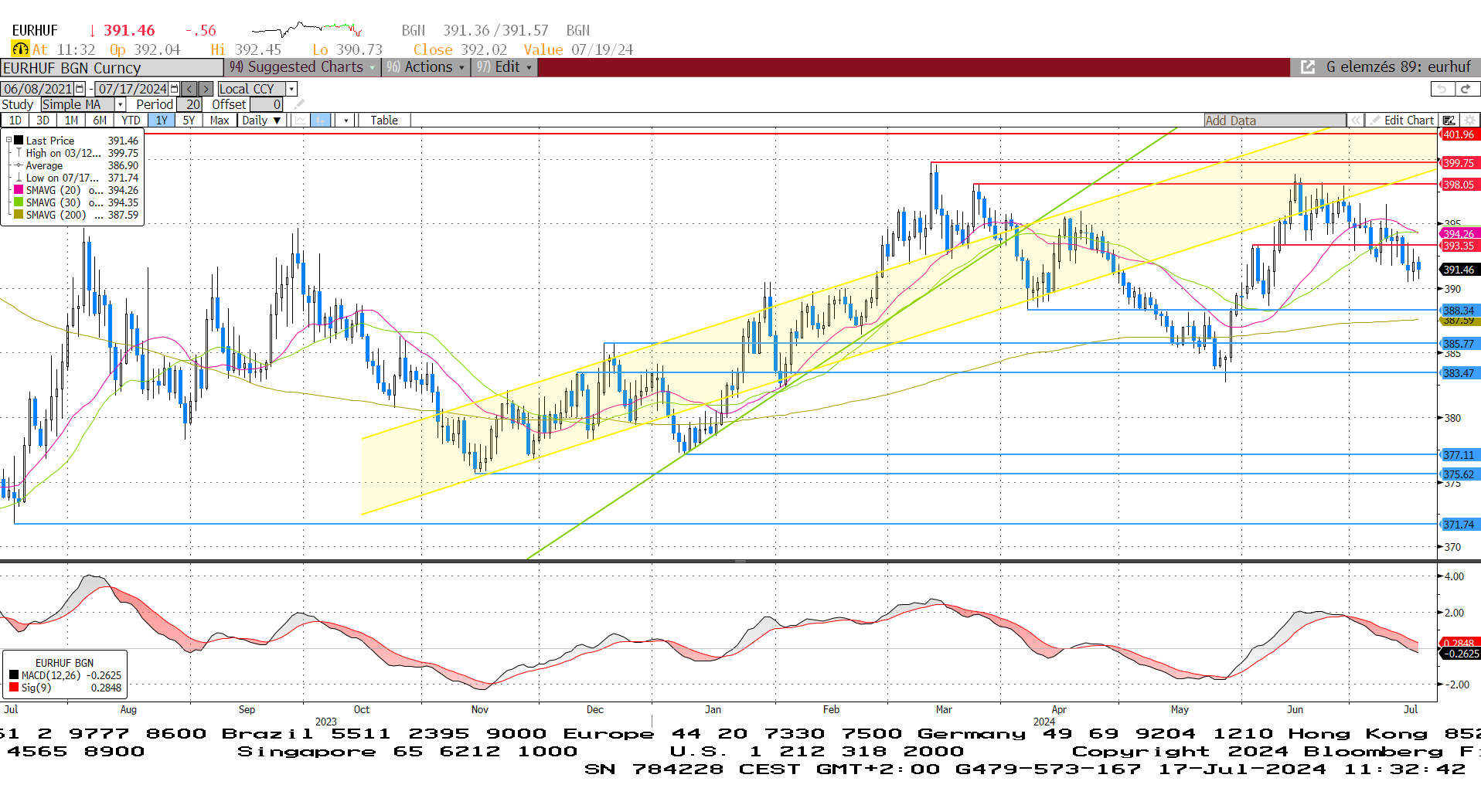1481x812 pixels.
Task: Step date range forward with right arrow
Action: (206, 89)
